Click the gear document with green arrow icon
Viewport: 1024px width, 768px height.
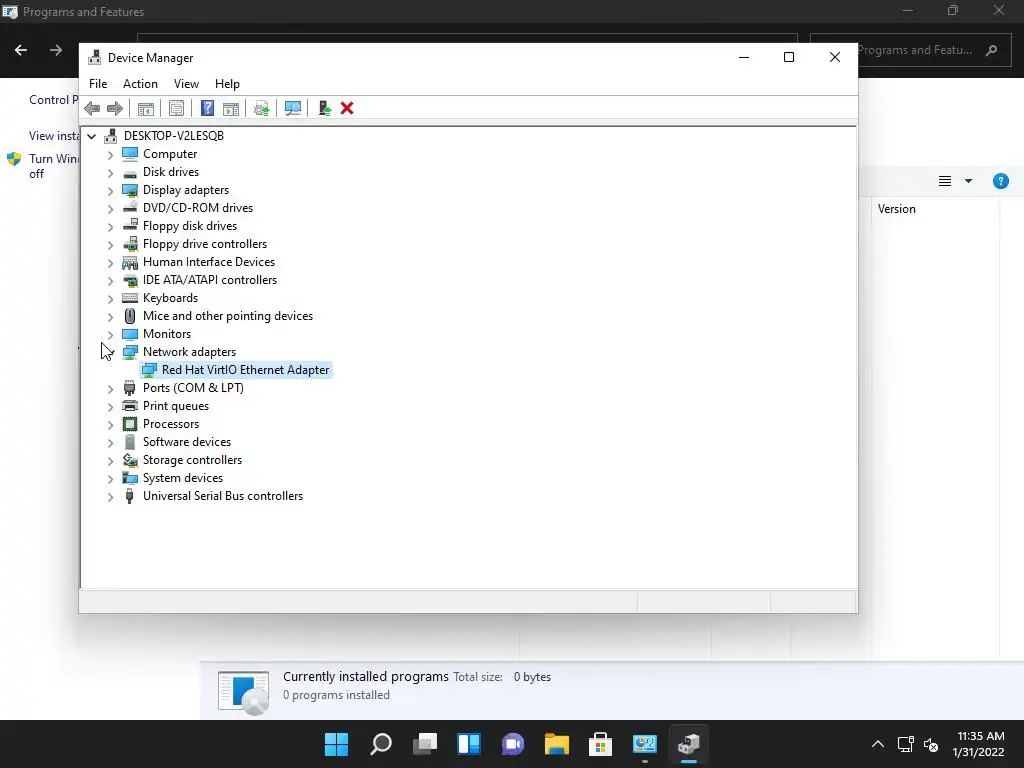(x=262, y=108)
